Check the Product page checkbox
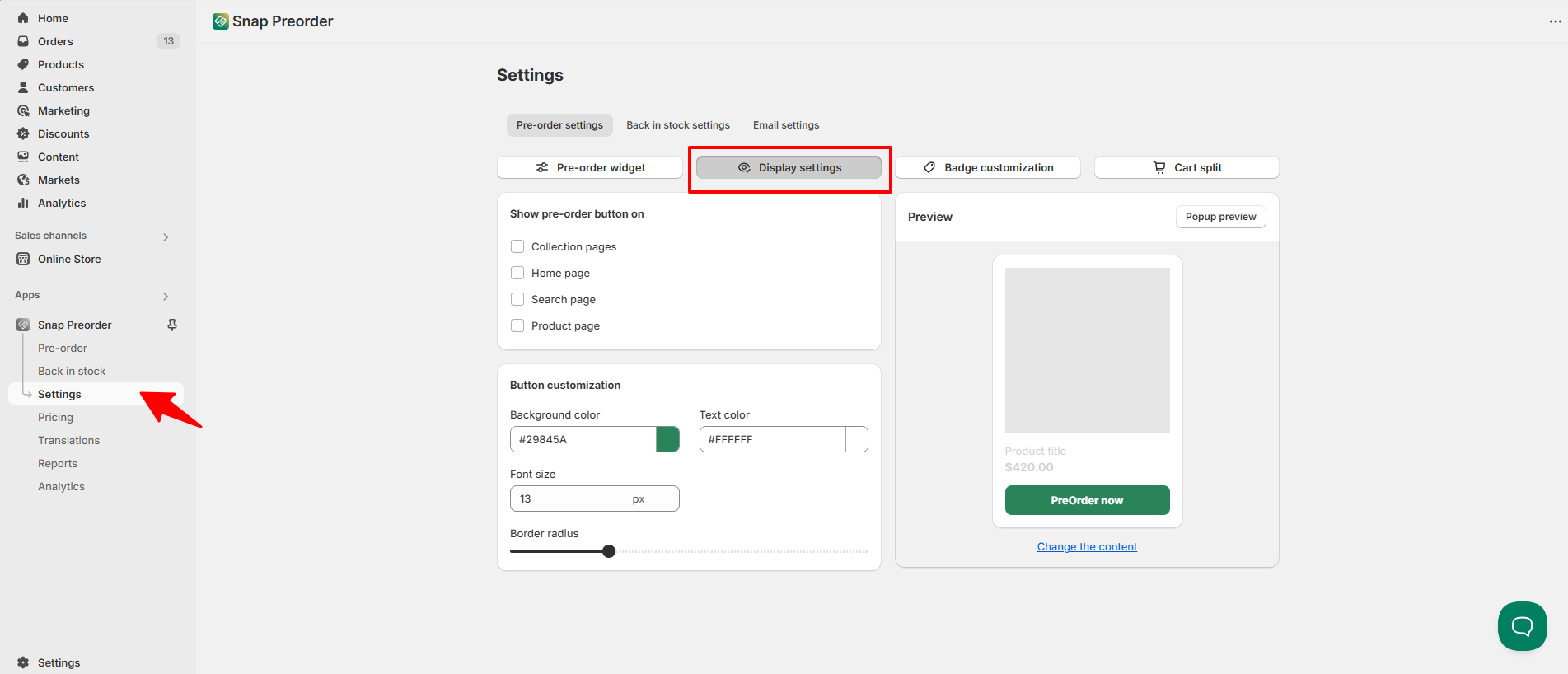 517,325
